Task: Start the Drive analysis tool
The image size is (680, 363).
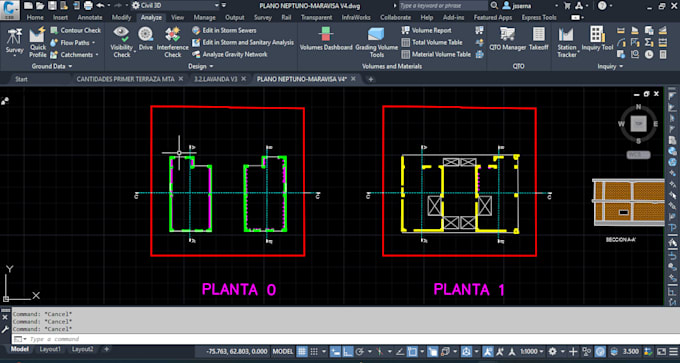Action: coord(146,39)
